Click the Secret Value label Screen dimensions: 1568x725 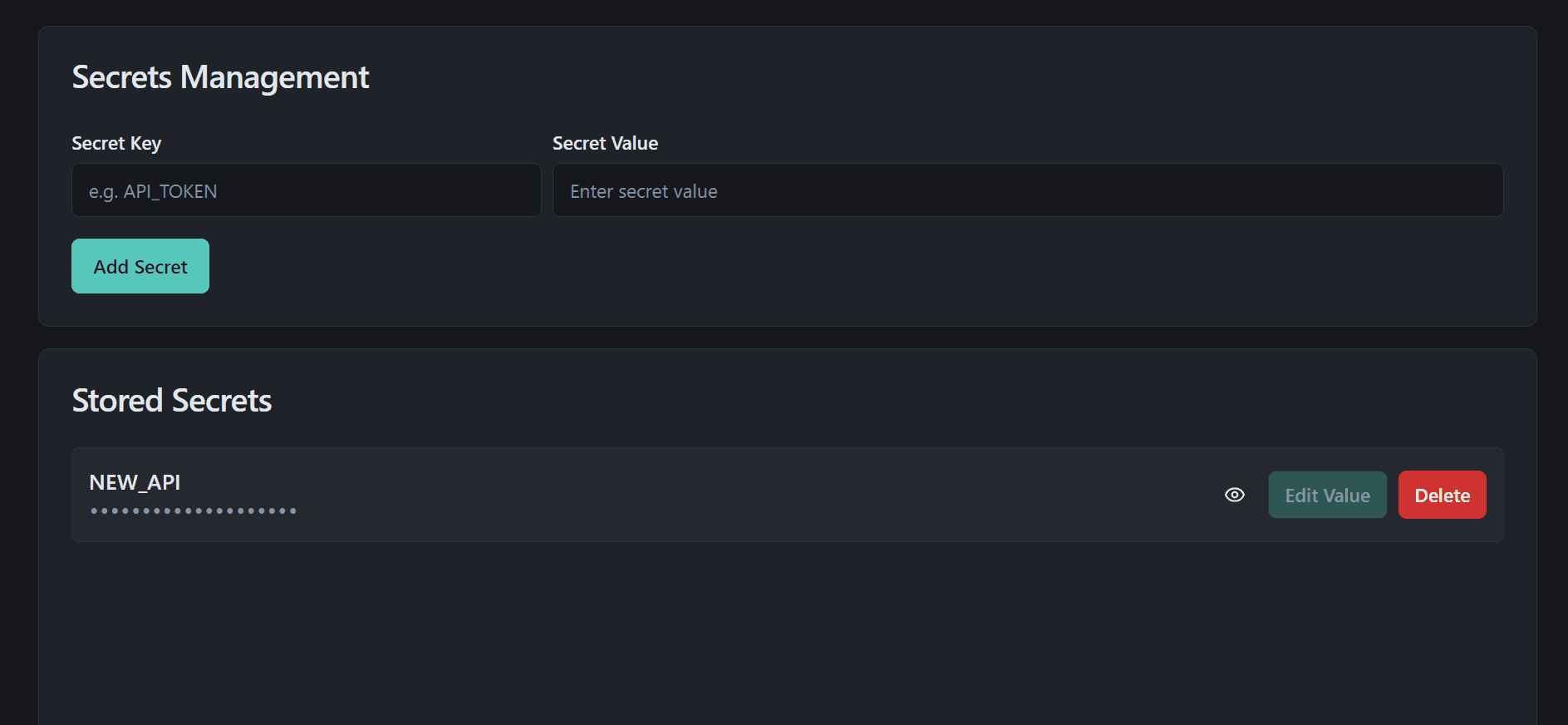pos(605,143)
